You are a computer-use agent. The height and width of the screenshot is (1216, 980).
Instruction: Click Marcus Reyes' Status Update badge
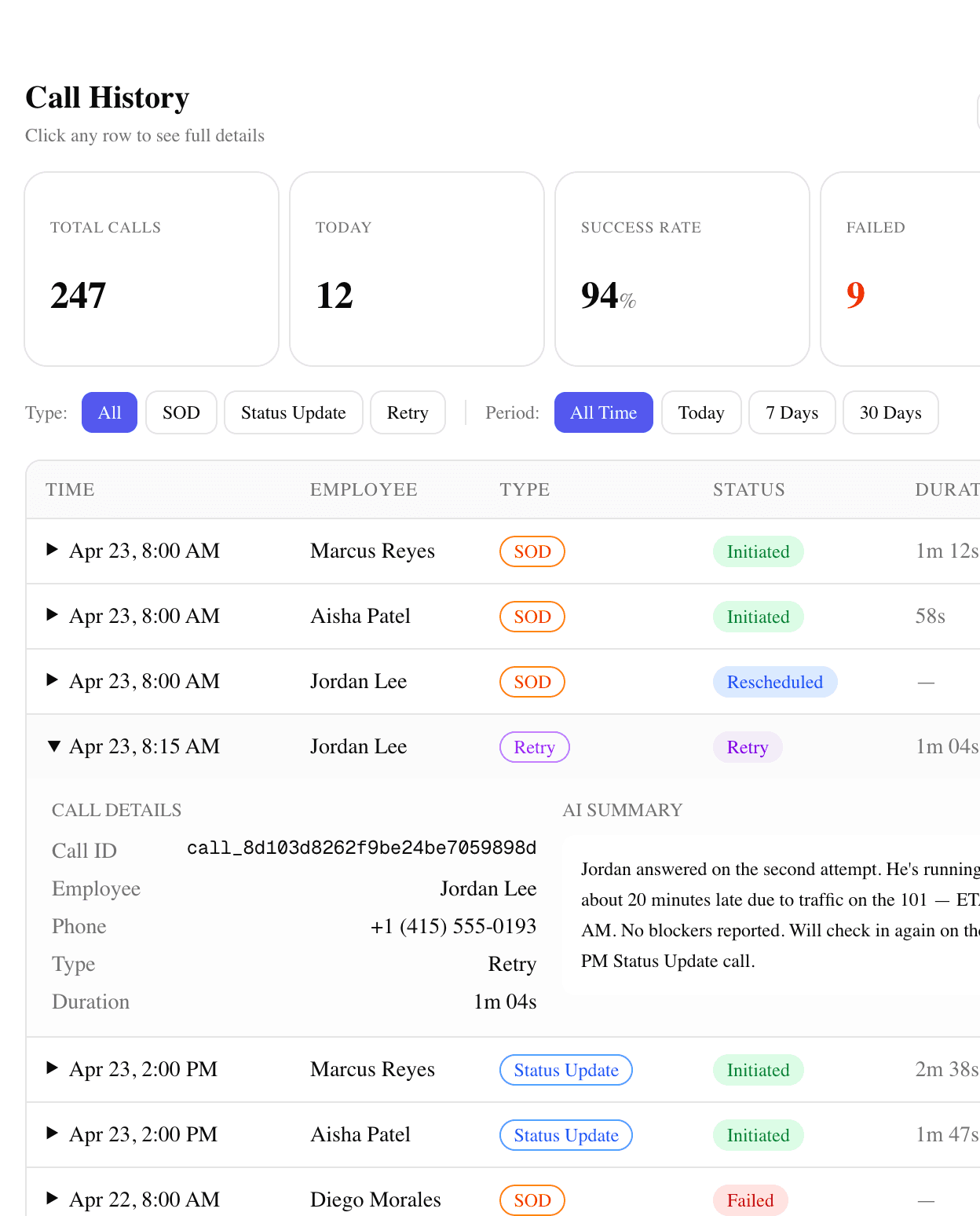[566, 1070]
